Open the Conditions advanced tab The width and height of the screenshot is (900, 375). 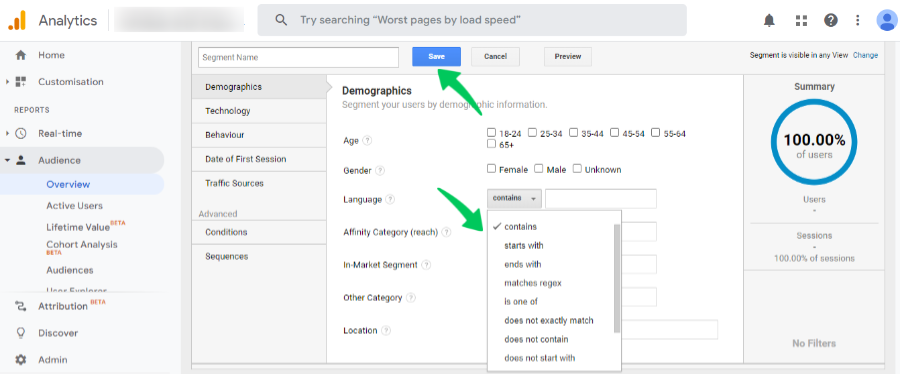259,232
